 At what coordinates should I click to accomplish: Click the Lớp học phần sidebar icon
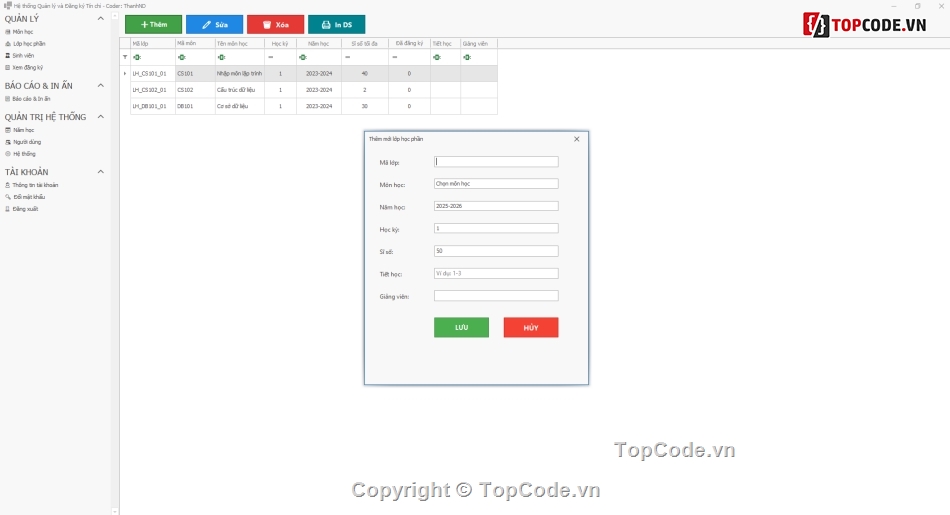pyautogui.click(x=8, y=44)
